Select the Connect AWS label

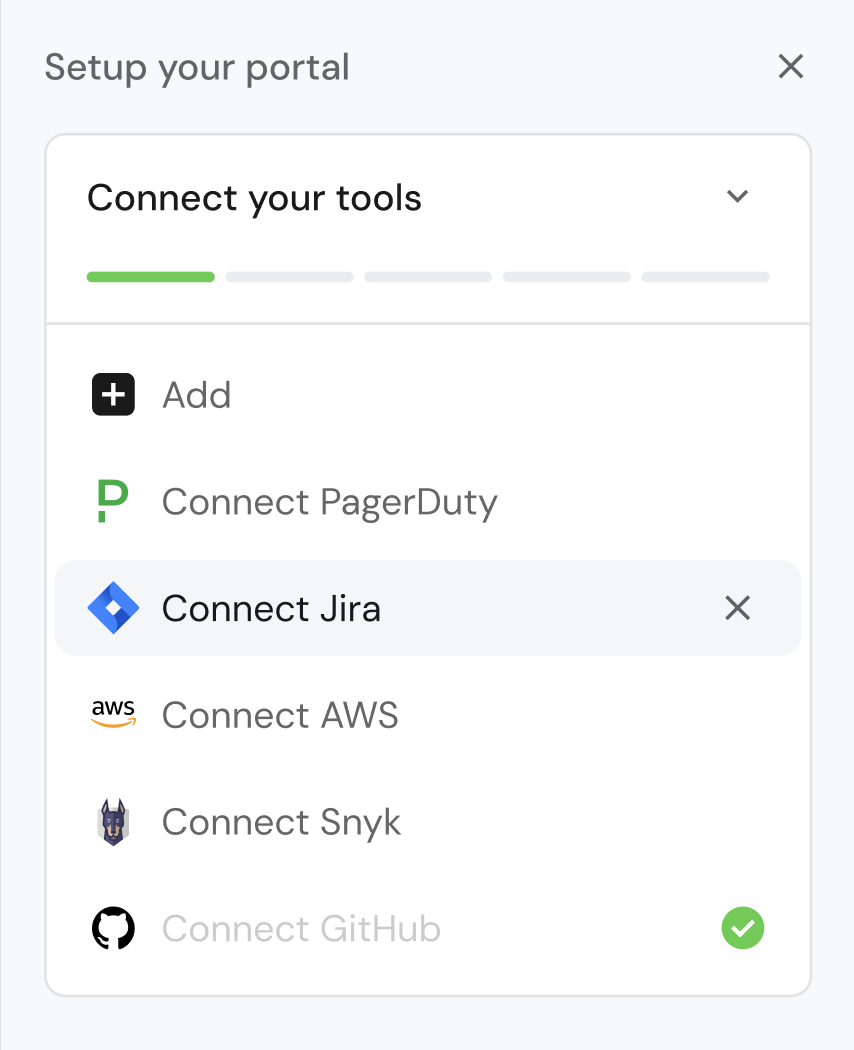(x=280, y=715)
